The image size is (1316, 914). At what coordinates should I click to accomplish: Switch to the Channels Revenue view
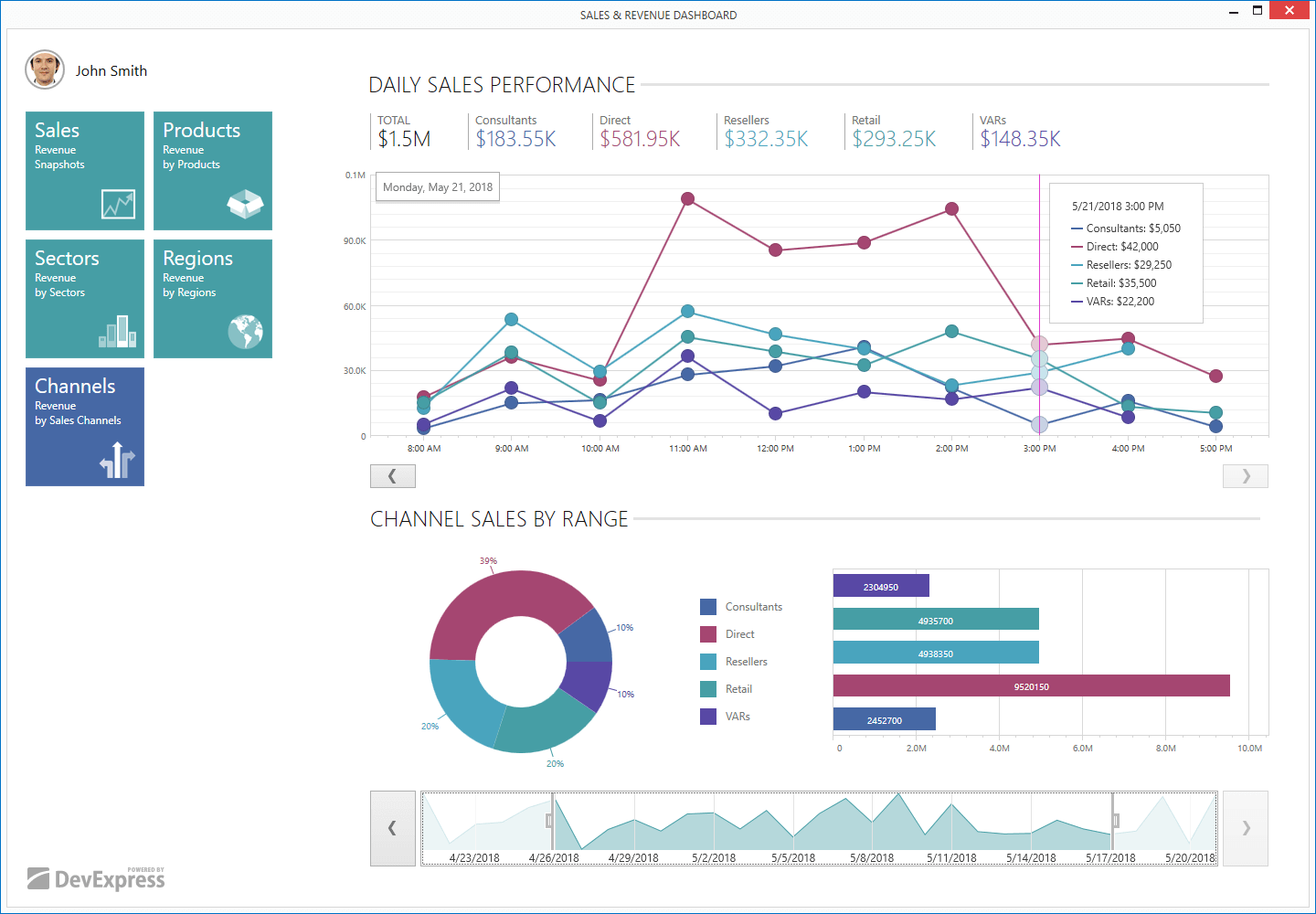(84, 427)
